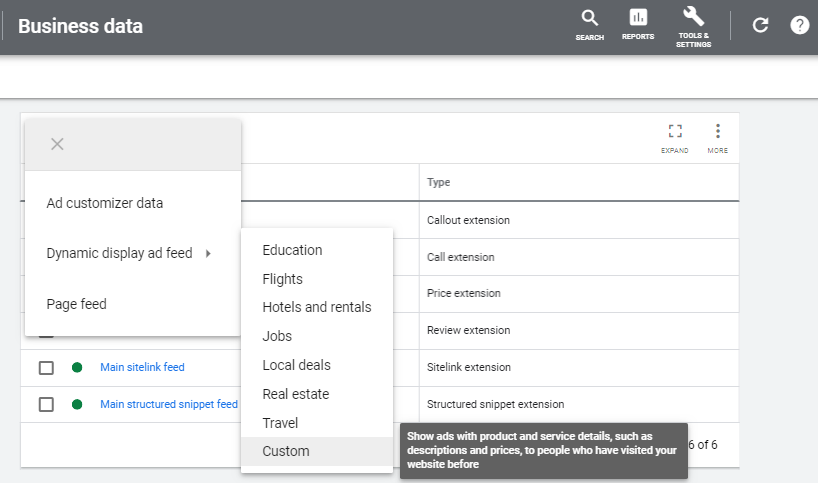This screenshot has width=818, height=483.
Task: Expand the table to full screen
Action: 675,137
